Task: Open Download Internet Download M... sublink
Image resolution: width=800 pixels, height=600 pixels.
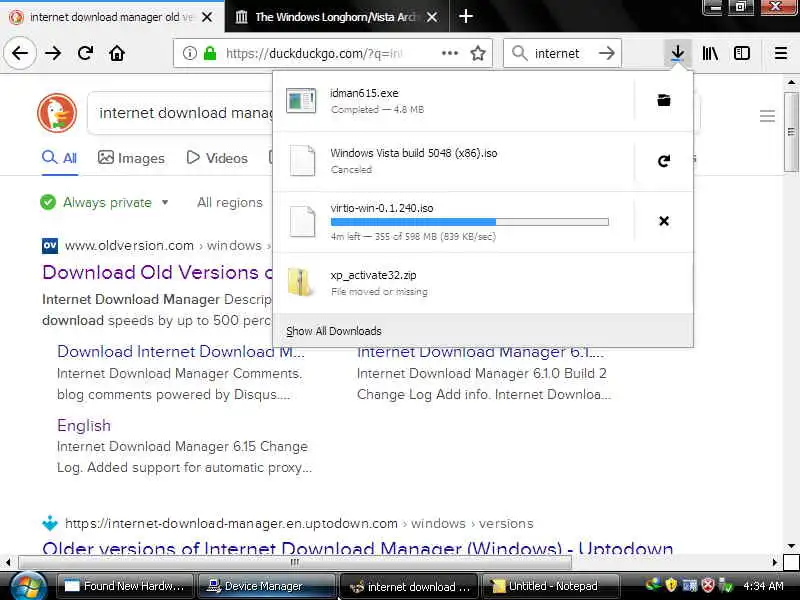Action: click(x=181, y=352)
